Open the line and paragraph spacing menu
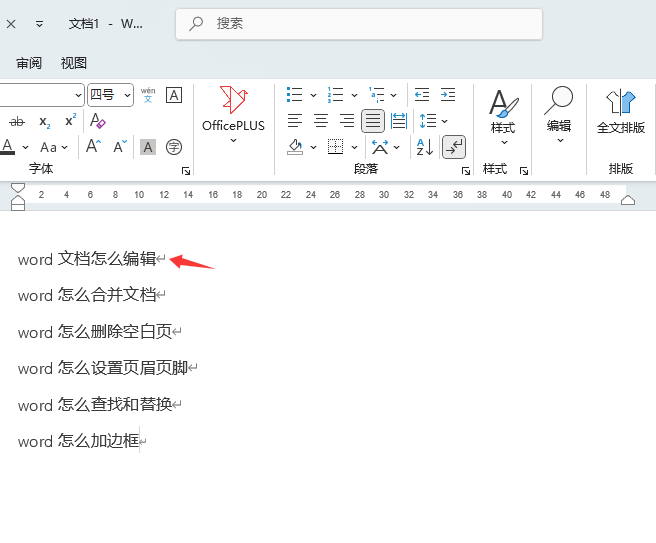Screen dimensions: 656x543 pos(433,121)
